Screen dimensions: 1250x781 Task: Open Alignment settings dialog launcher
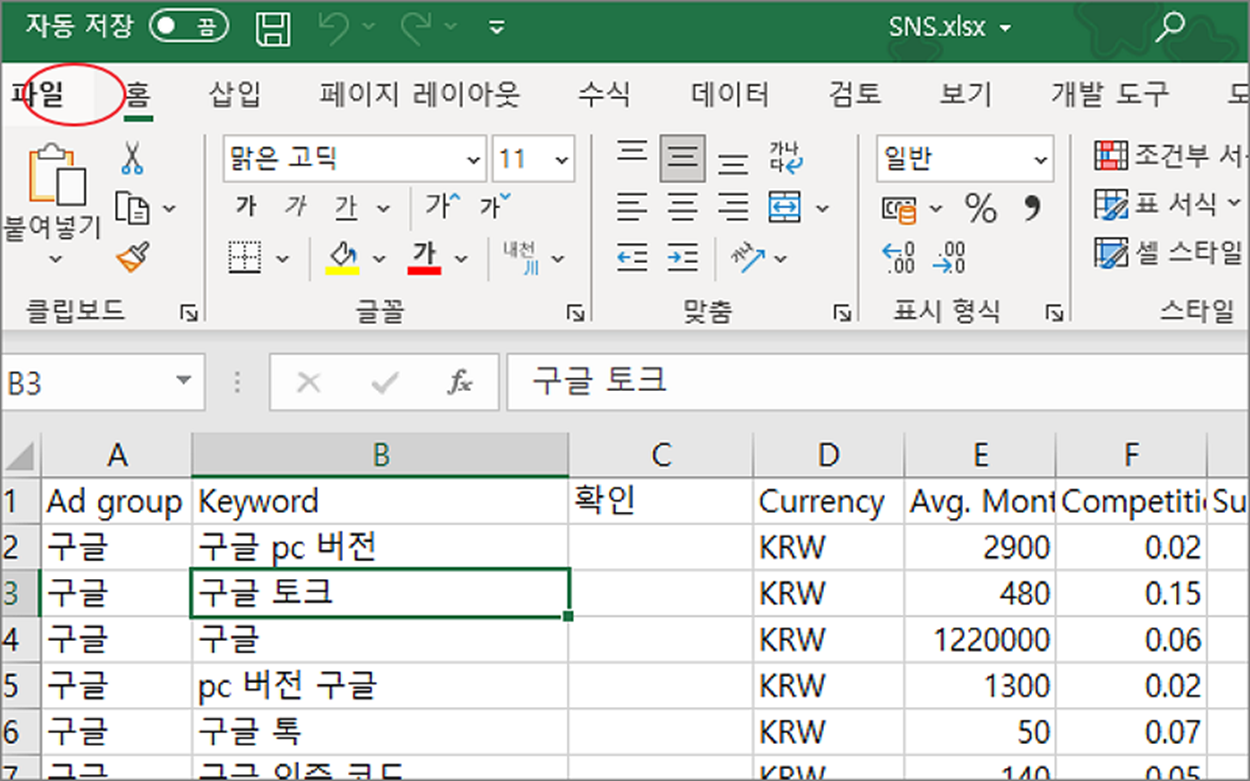pos(841,314)
